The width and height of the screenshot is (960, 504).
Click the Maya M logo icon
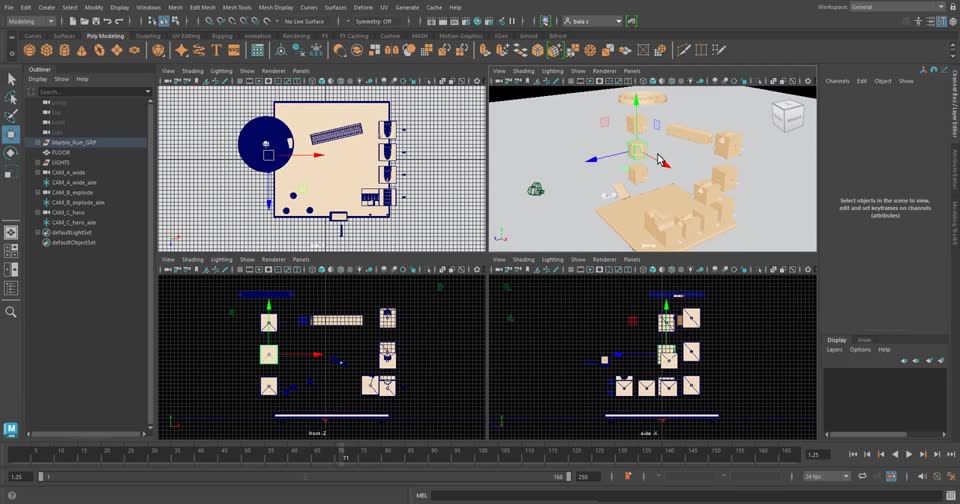click(11, 429)
